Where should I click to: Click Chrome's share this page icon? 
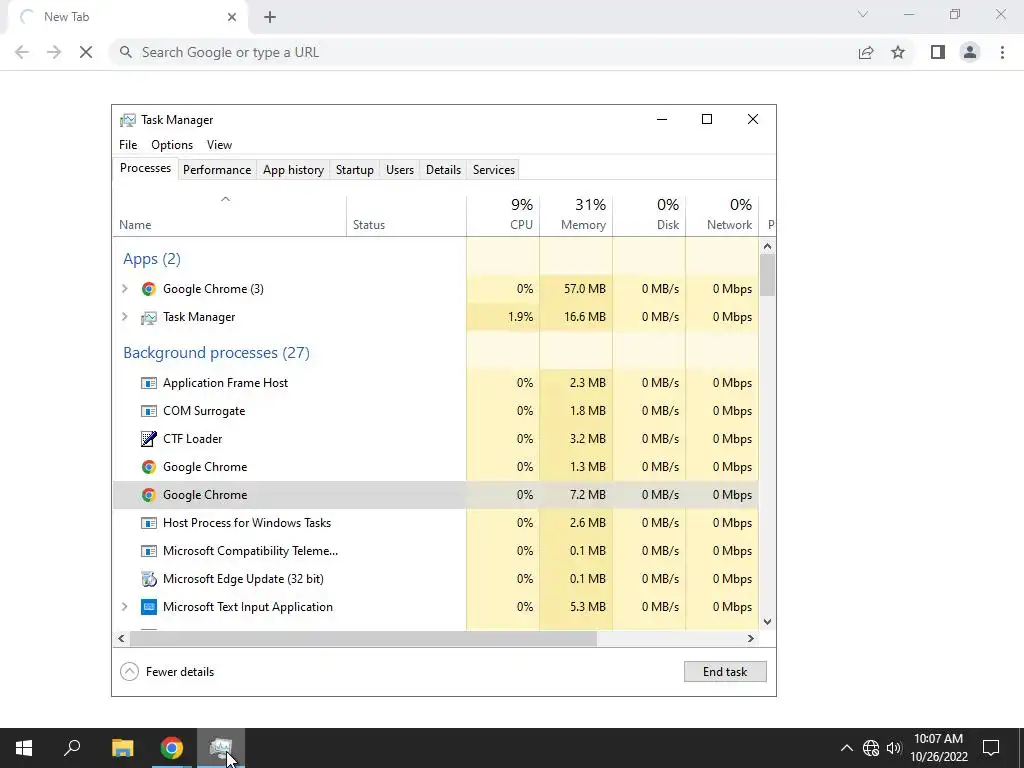click(866, 52)
